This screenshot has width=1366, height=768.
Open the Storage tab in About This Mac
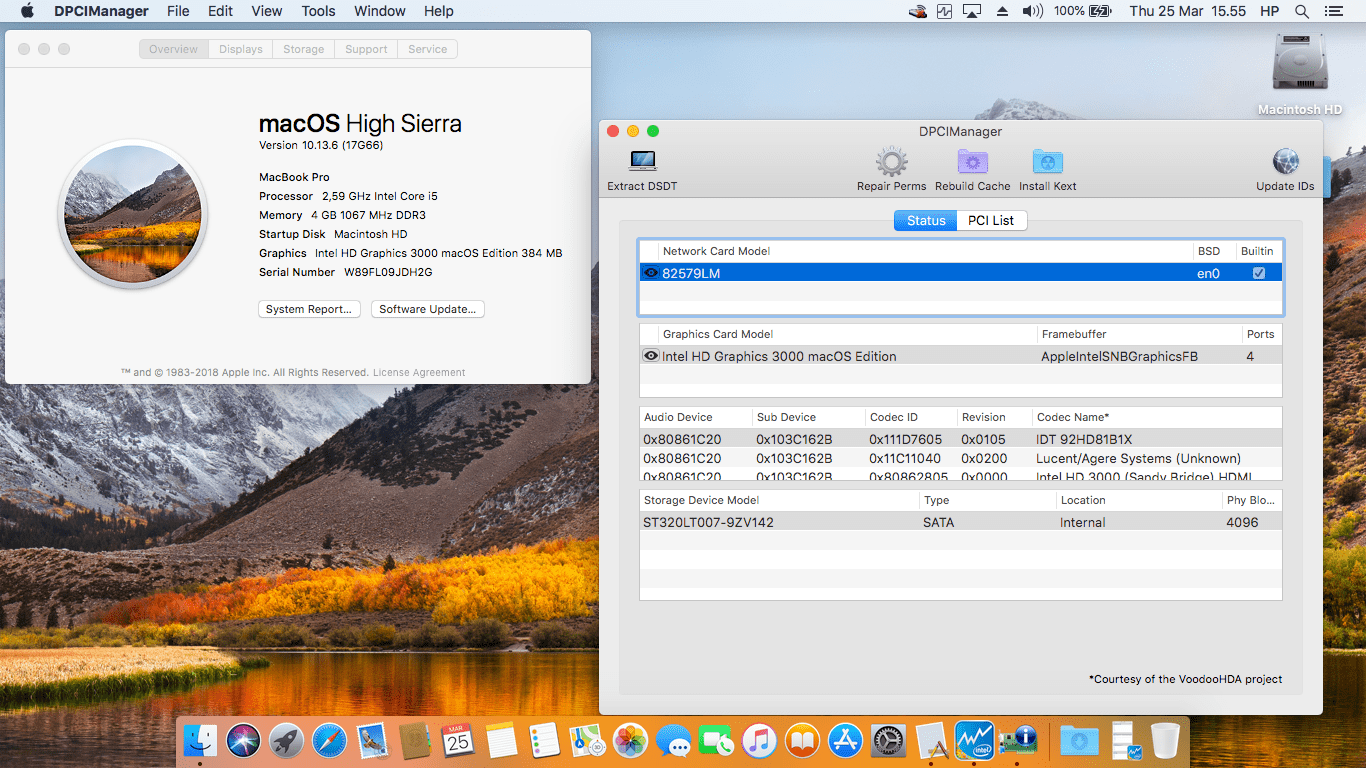[x=303, y=49]
